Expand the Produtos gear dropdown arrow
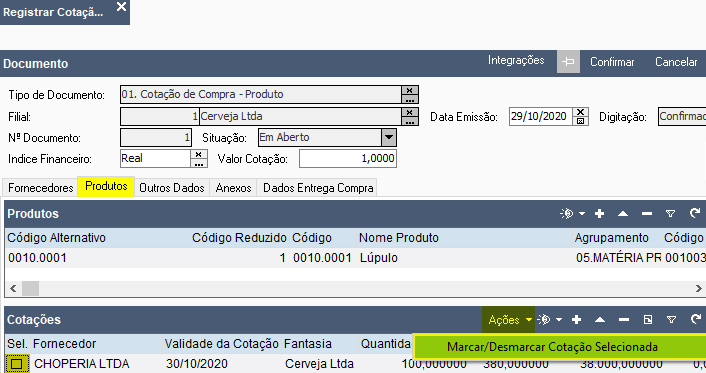This screenshot has height=373, width=706. point(582,214)
